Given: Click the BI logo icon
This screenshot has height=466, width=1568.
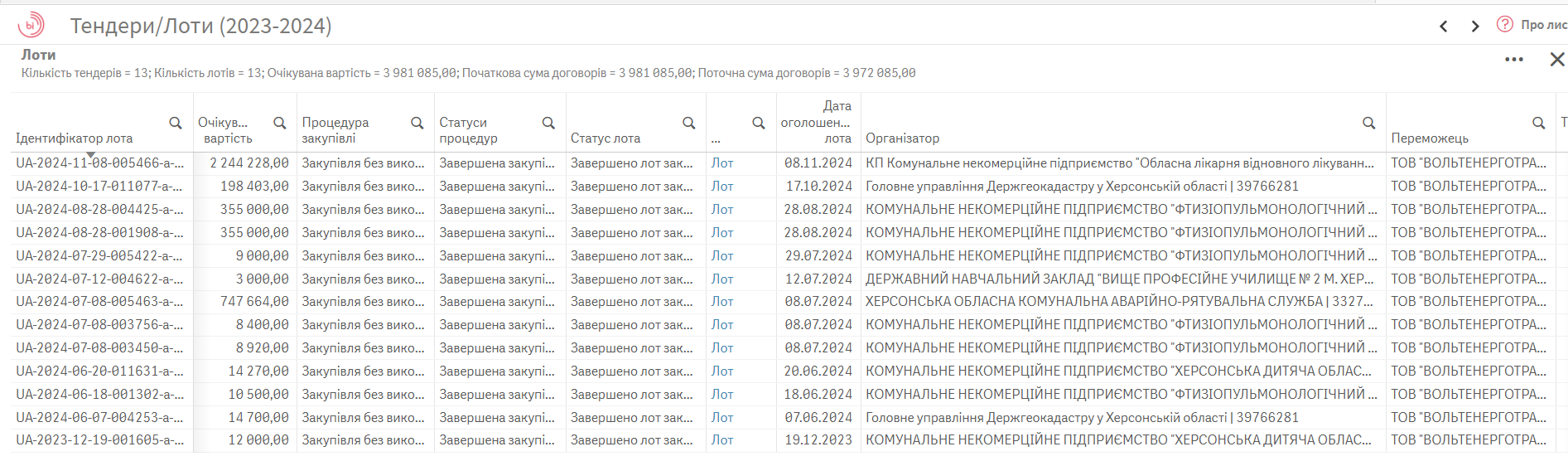Looking at the screenshot, I should click(x=31, y=26).
